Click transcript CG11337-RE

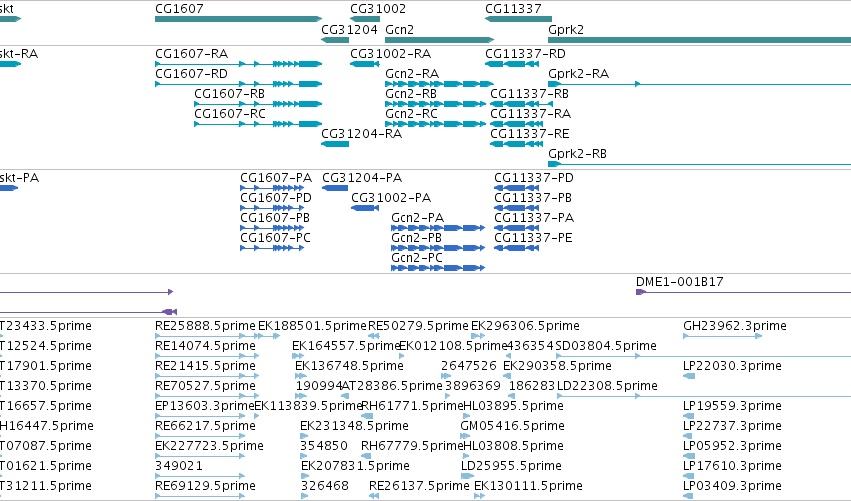(x=516, y=144)
